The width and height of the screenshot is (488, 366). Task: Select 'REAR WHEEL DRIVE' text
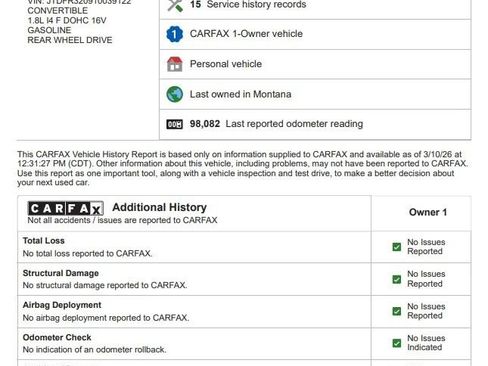70,40
